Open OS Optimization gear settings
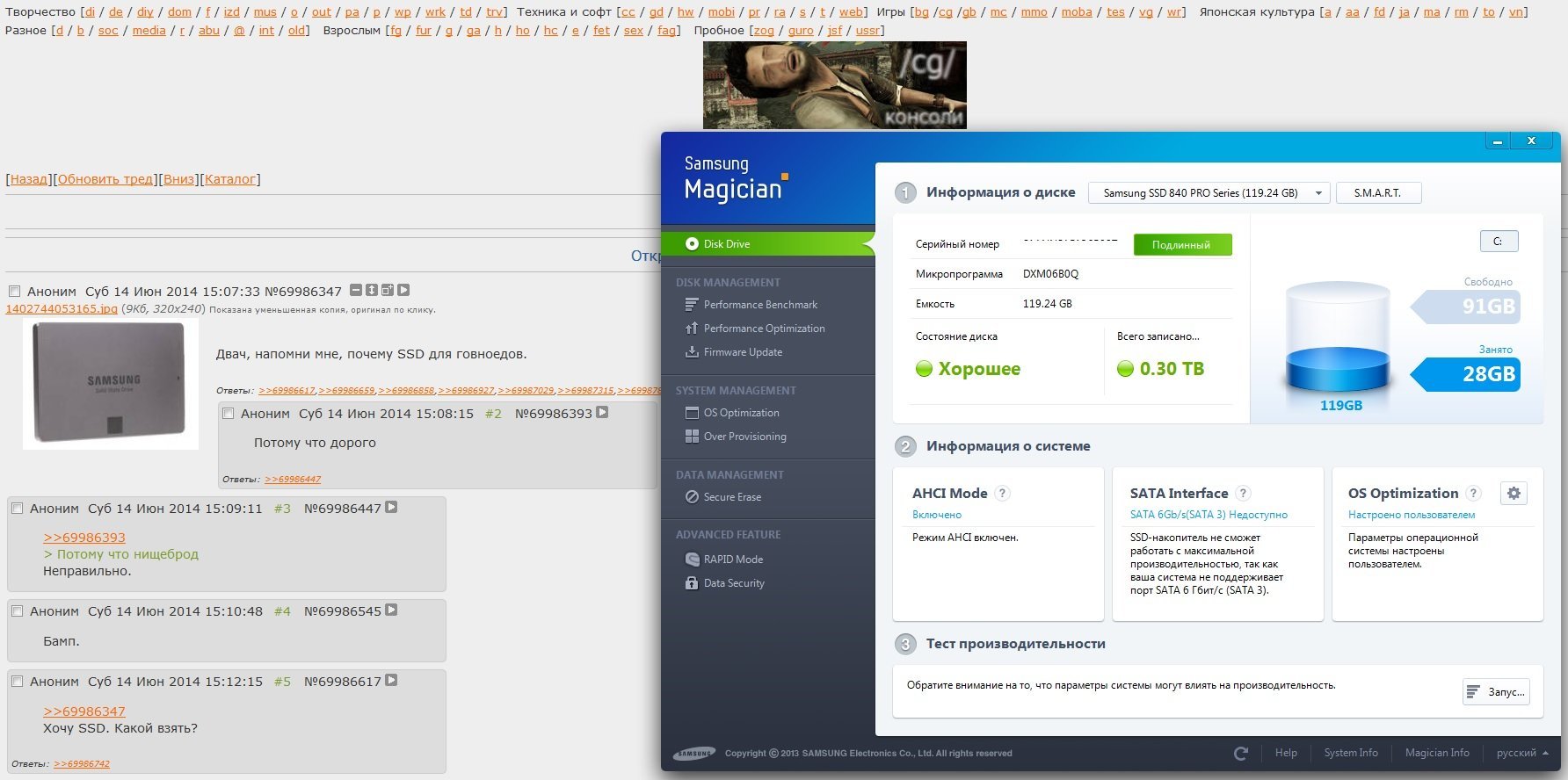The width and height of the screenshot is (1568, 780). [1514, 494]
